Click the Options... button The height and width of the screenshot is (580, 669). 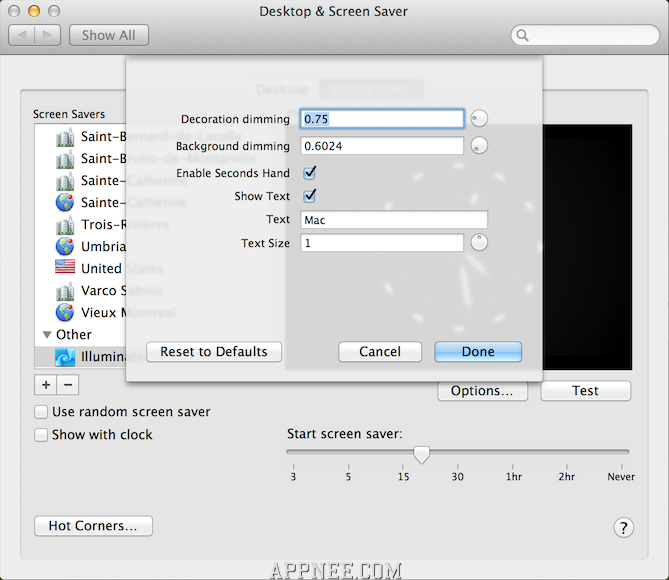[x=482, y=391]
